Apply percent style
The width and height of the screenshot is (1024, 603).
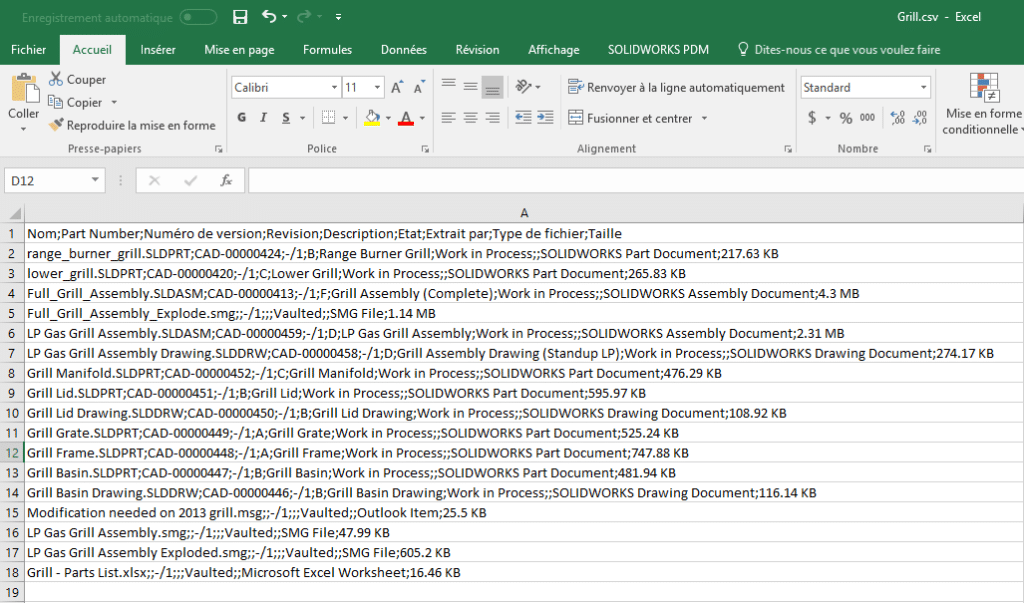click(846, 118)
